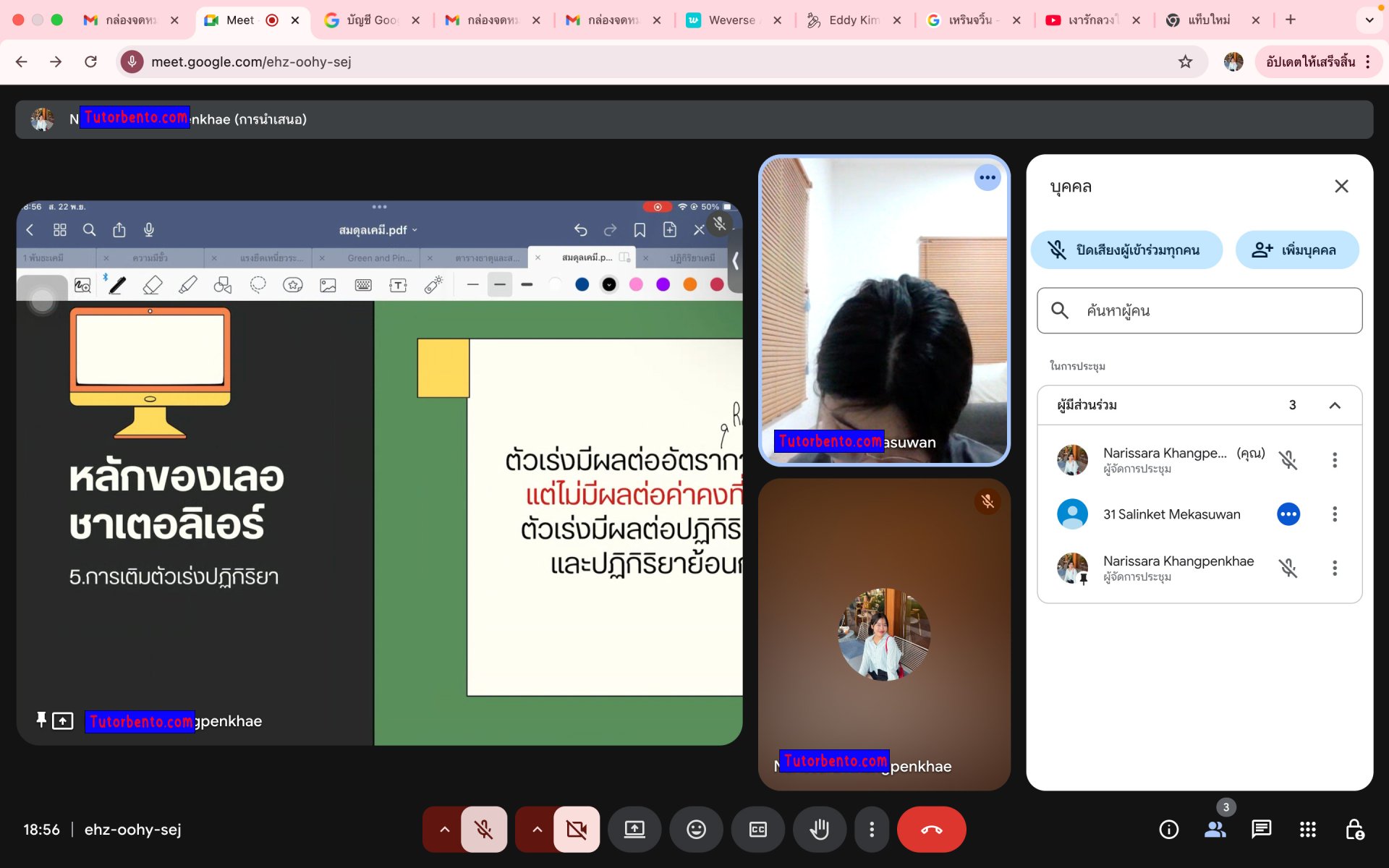Select the lasso selection tool
Viewport: 1389px width, 868px height.
258,285
